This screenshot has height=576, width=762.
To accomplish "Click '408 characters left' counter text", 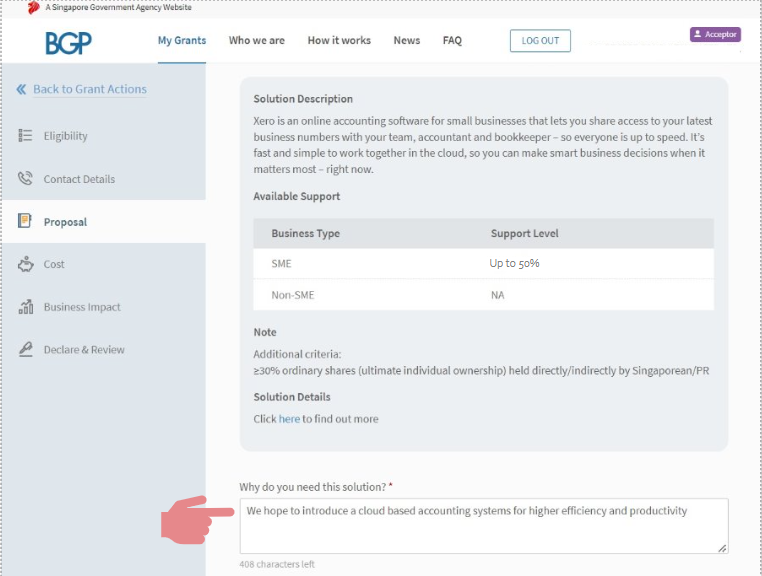I will click(277, 564).
